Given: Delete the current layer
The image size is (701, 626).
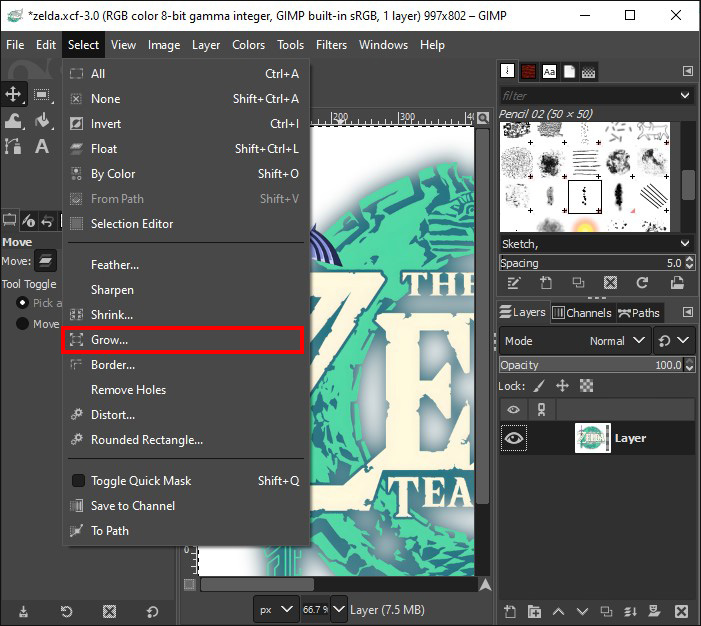Looking at the screenshot, I should [x=681, y=611].
